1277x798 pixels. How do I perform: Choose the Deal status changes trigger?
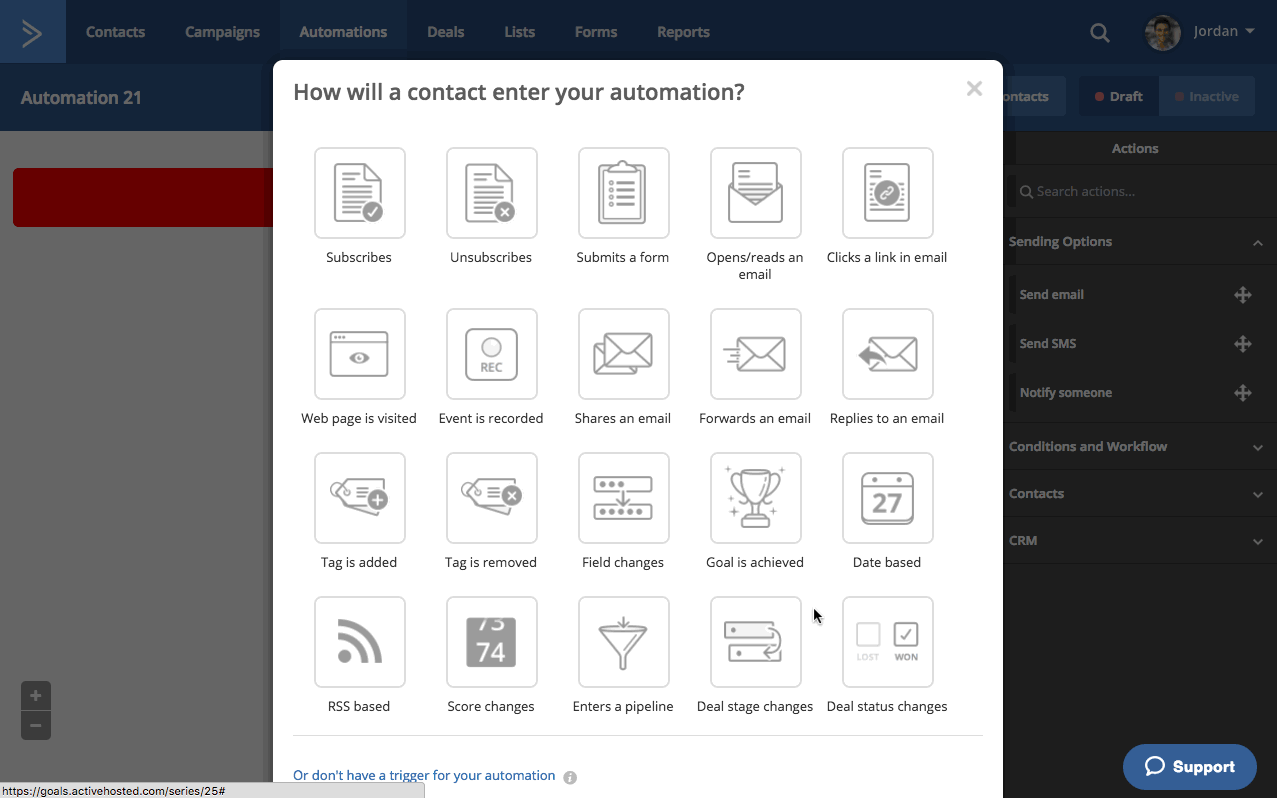[x=887, y=642]
